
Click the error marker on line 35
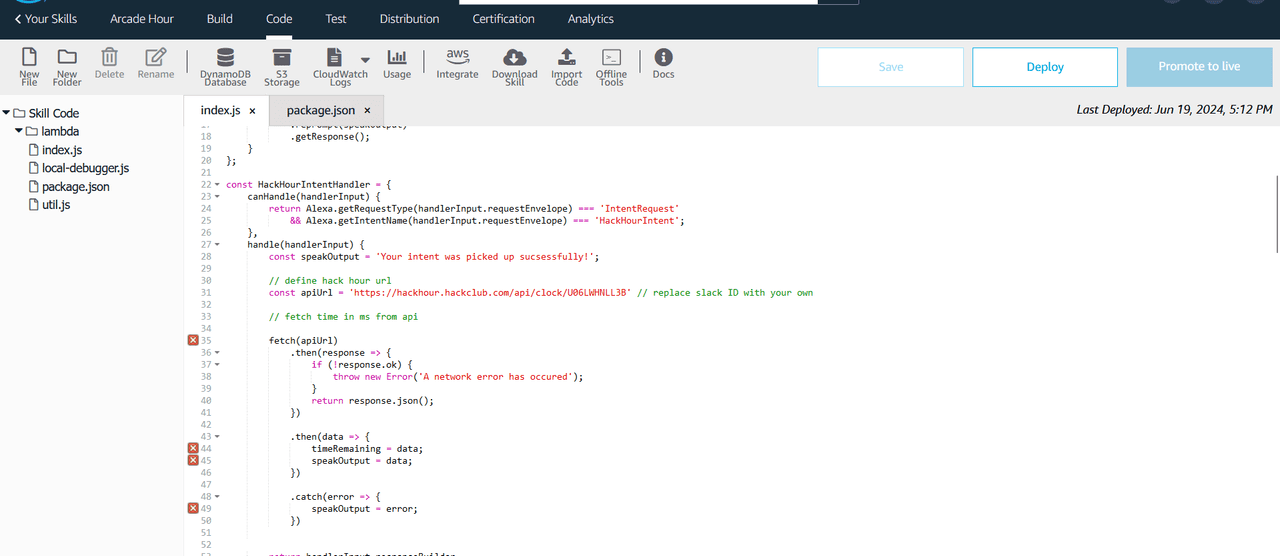193,341
